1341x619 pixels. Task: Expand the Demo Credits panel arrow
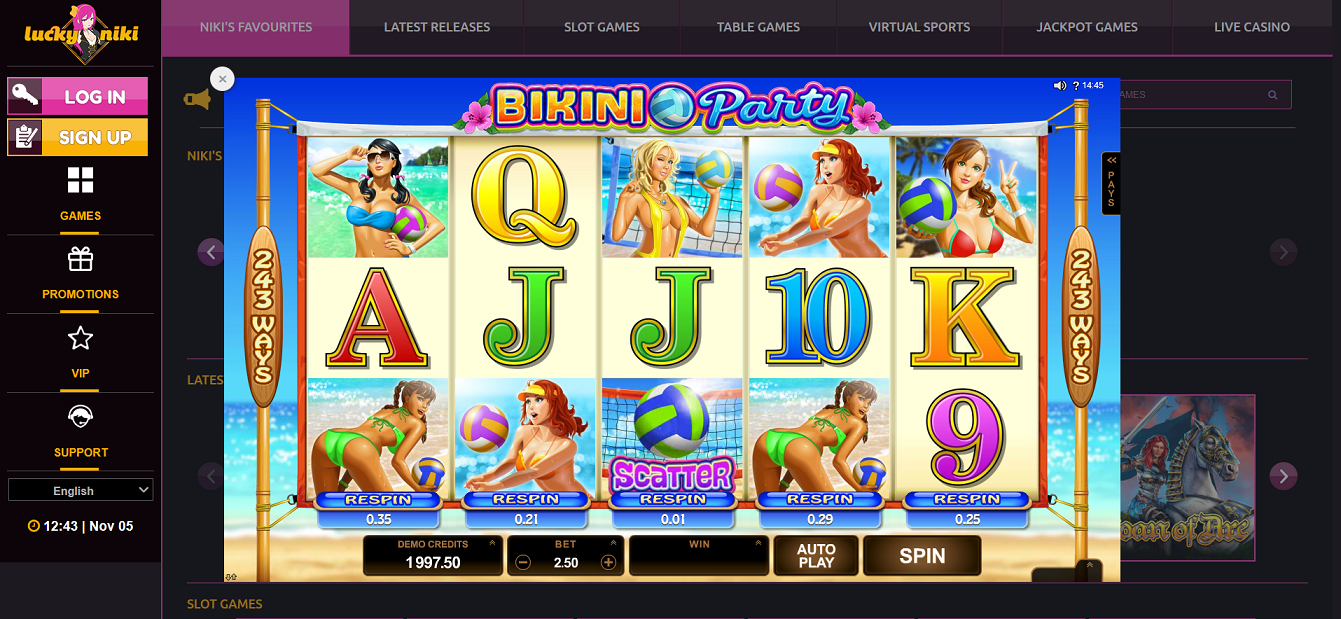[x=491, y=544]
